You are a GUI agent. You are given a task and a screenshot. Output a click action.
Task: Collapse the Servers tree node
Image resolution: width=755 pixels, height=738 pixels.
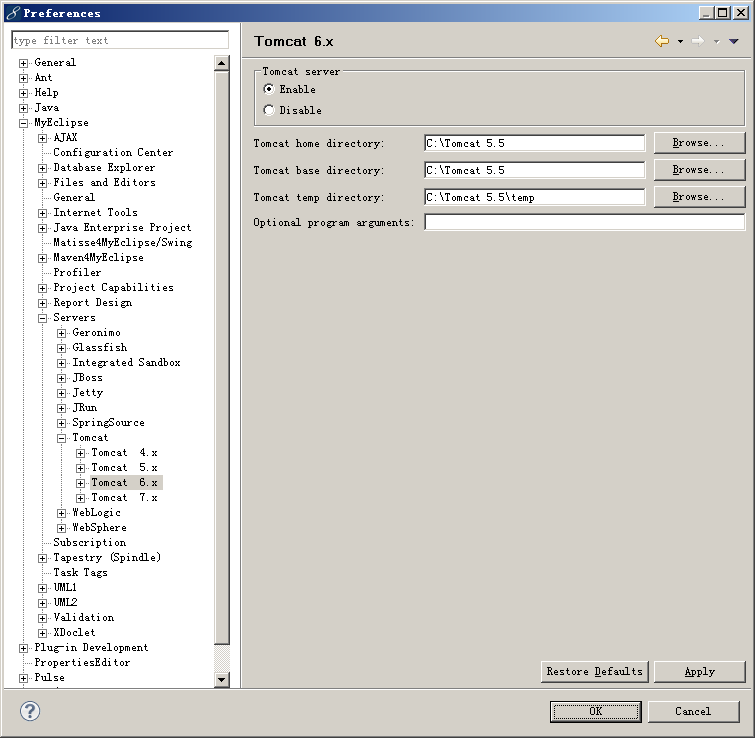[x=42, y=318]
